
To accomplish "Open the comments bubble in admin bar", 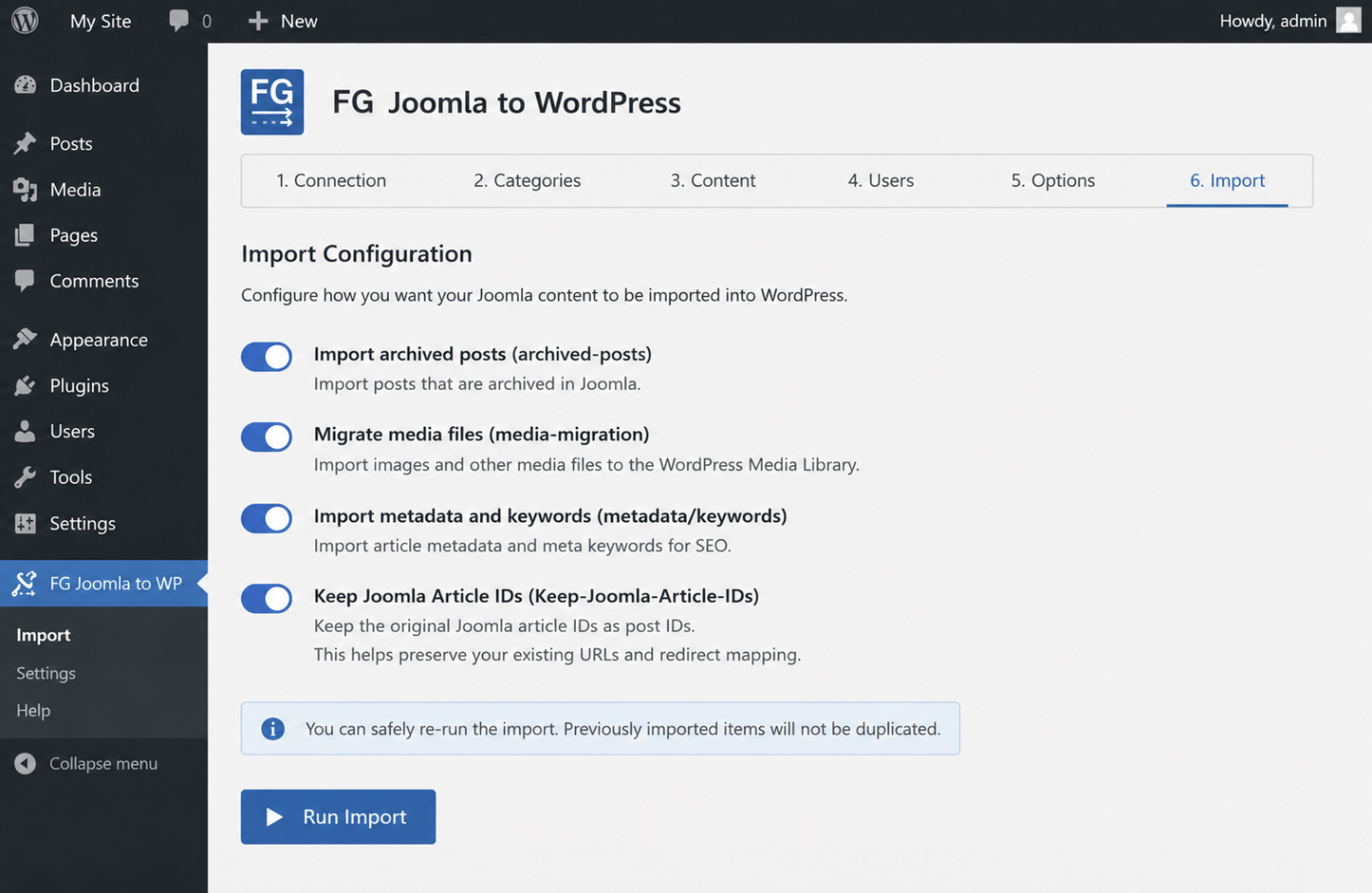I will (179, 20).
